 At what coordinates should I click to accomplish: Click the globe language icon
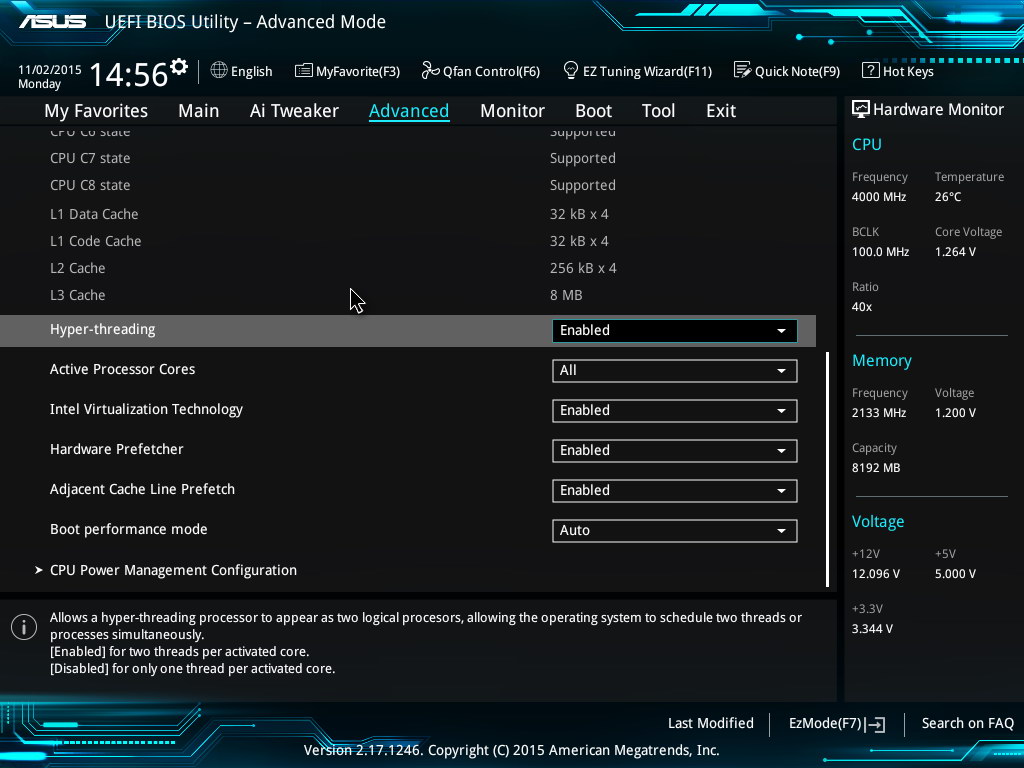click(219, 71)
